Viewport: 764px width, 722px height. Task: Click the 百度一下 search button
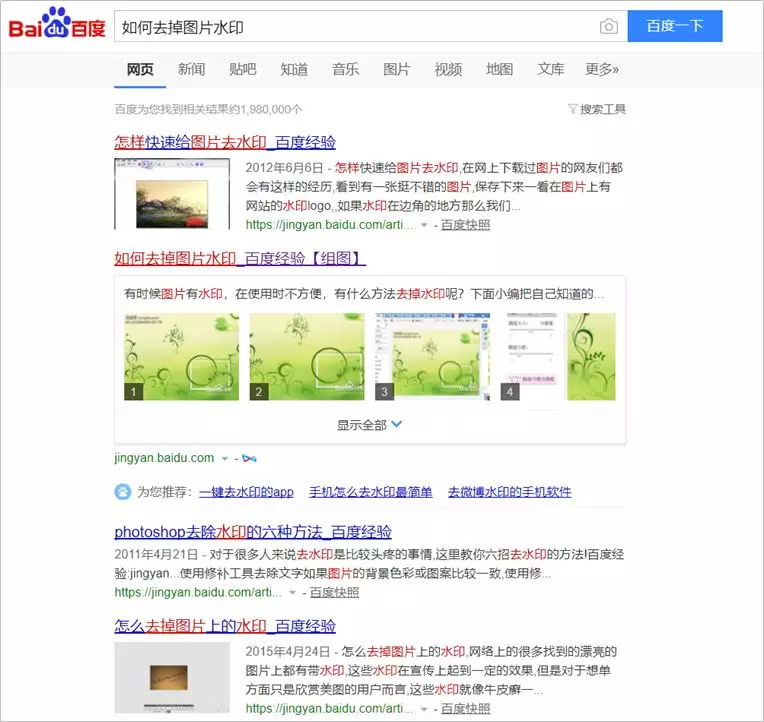[675, 26]
